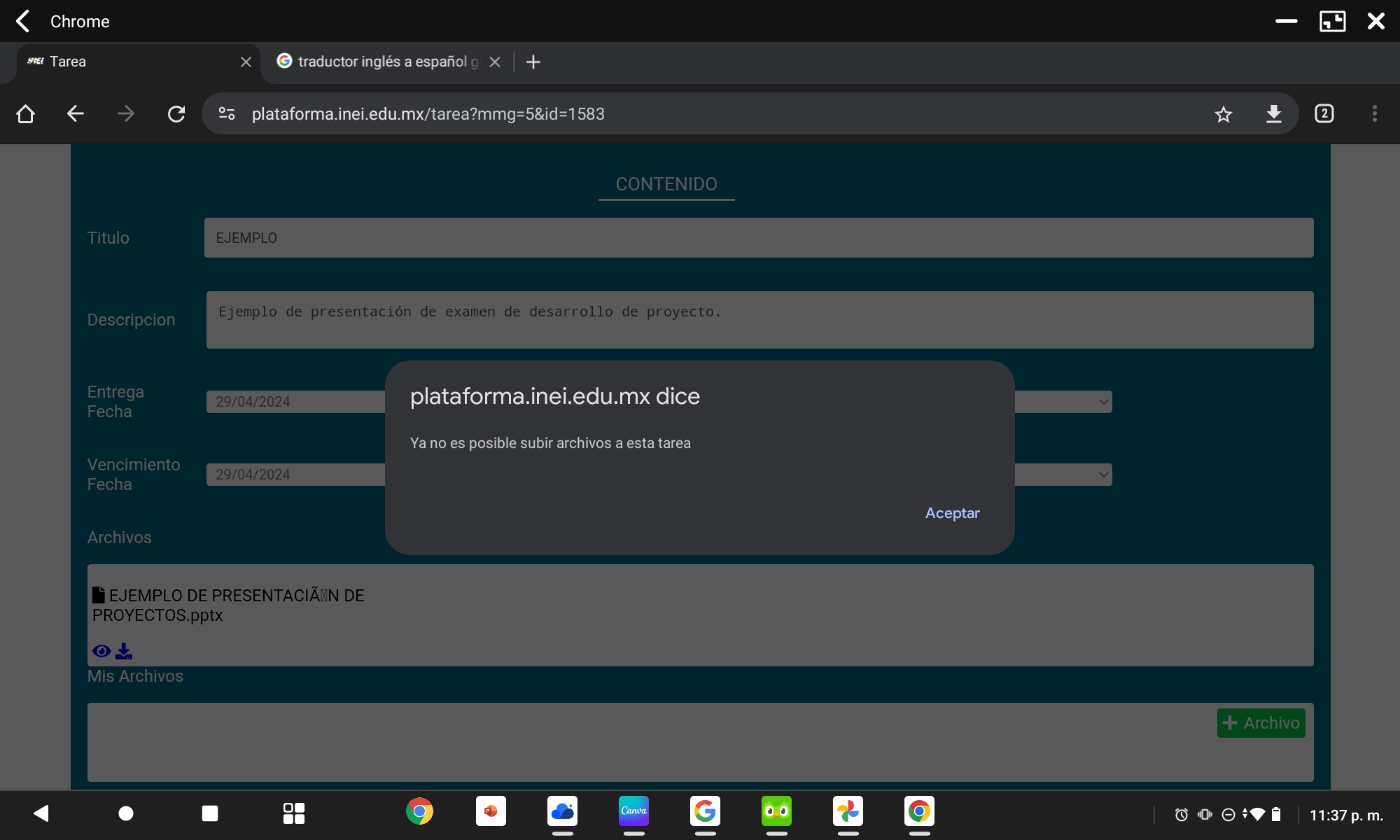Expand the Vencimiento row dropdown arrow
The width and height of the screenshot is (1400, 840).
pos(1103,475)
